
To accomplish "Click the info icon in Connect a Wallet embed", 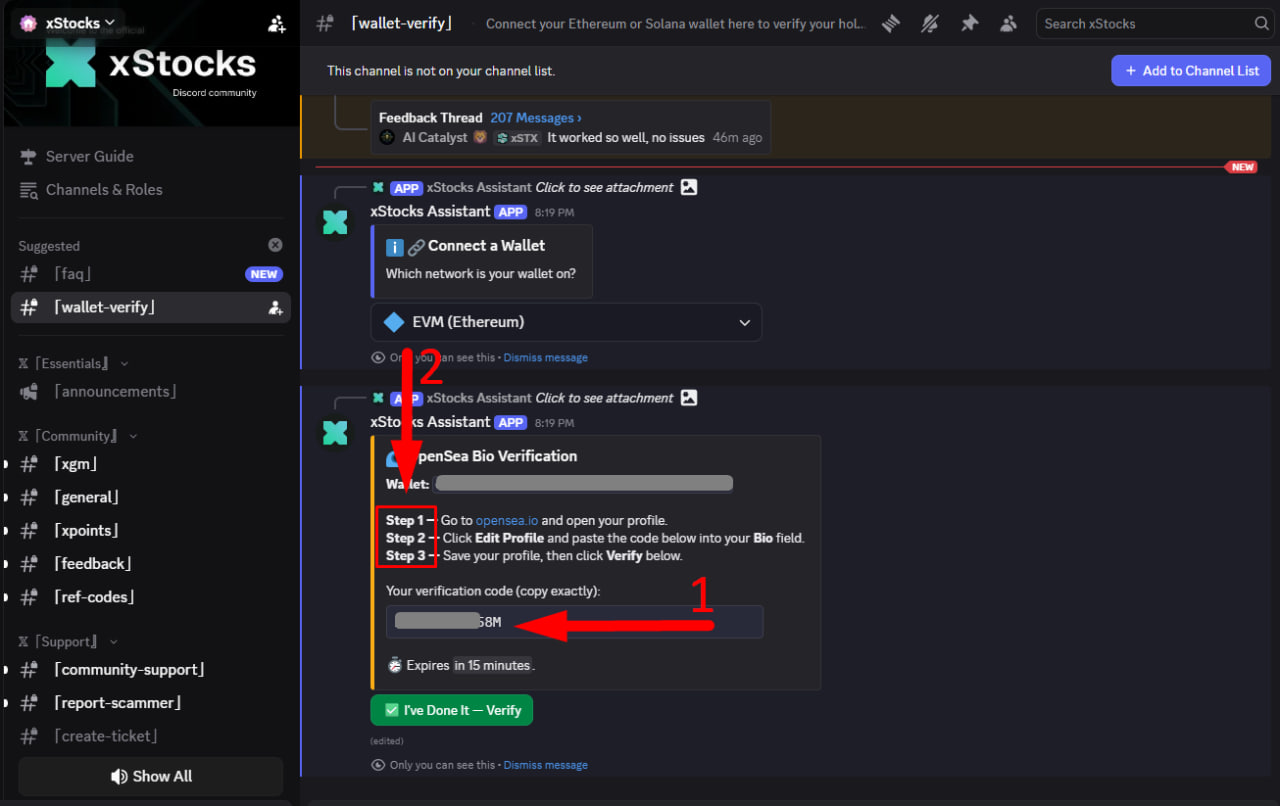I will tap(395, 246).
